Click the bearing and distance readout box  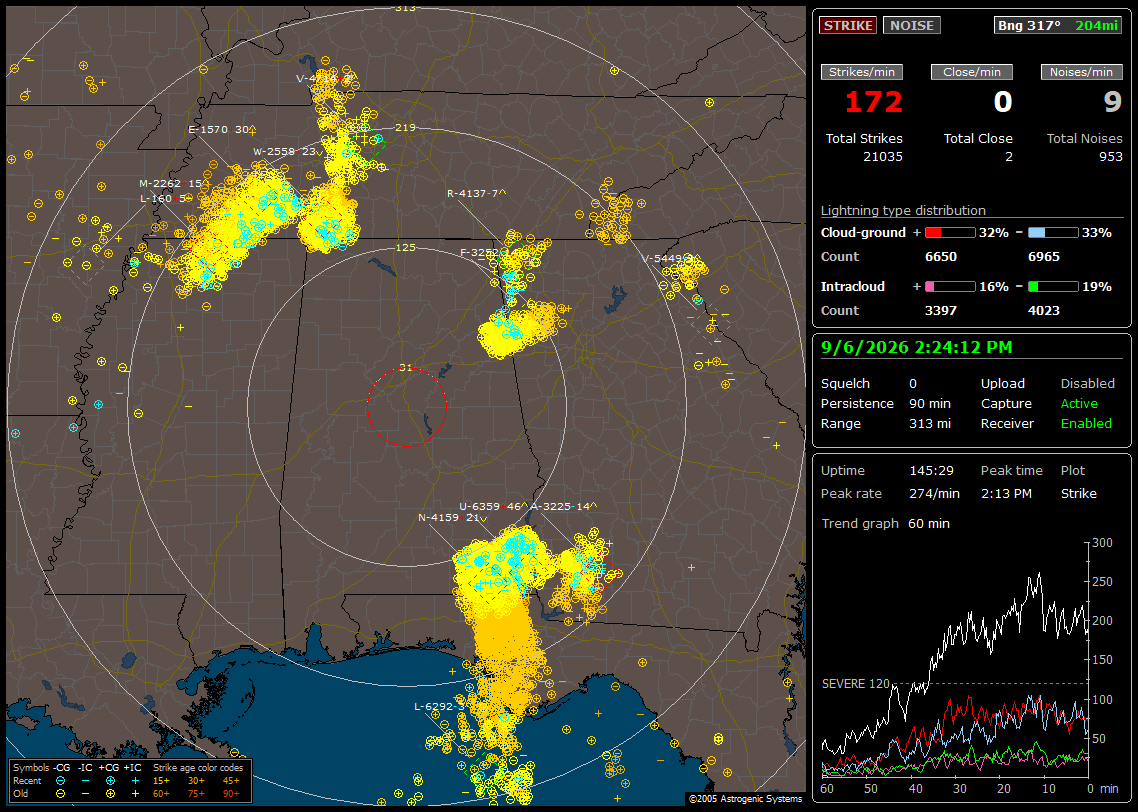[1058, 25]
